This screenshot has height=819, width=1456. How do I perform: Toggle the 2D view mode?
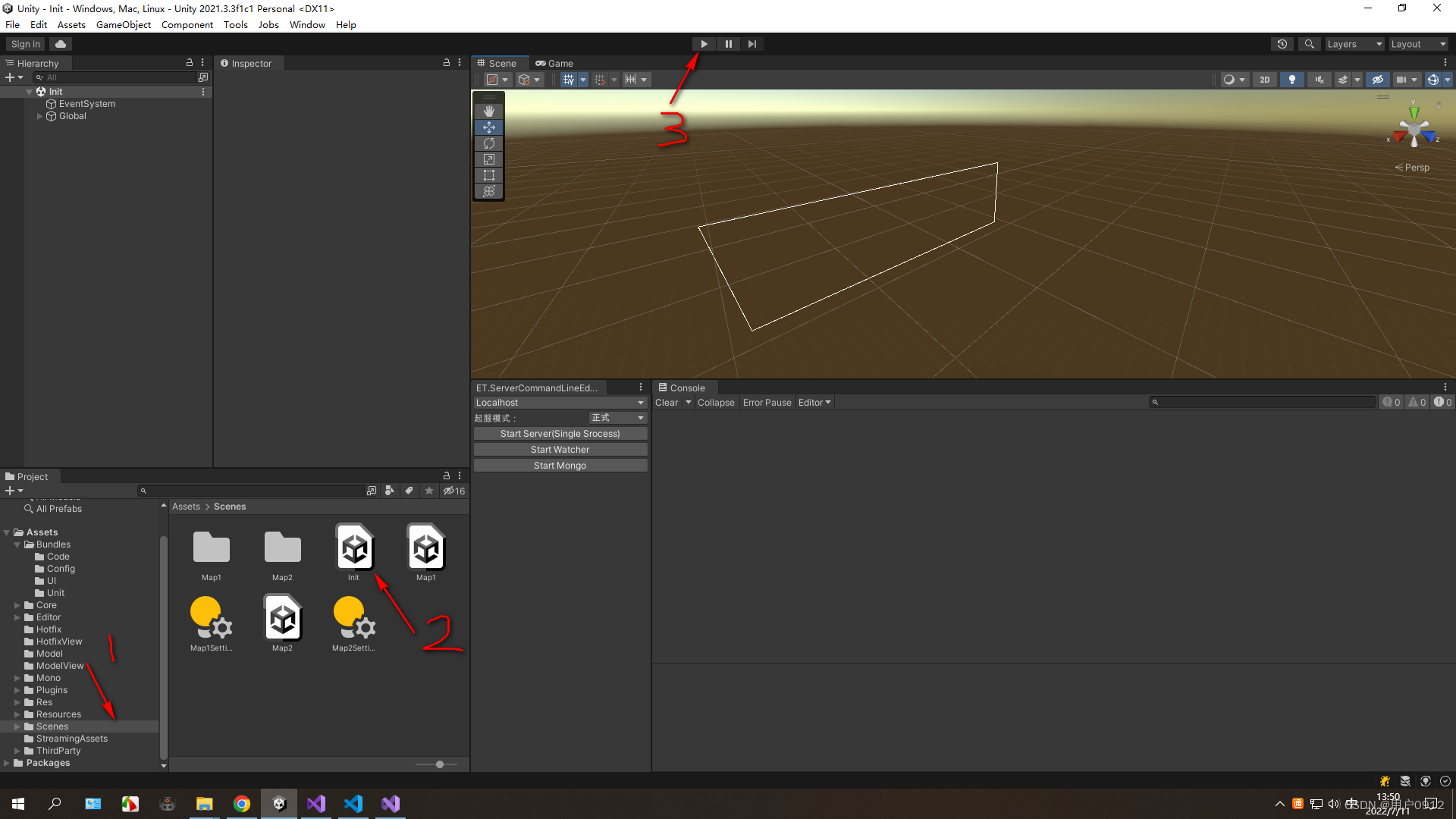pos(1264,80)
